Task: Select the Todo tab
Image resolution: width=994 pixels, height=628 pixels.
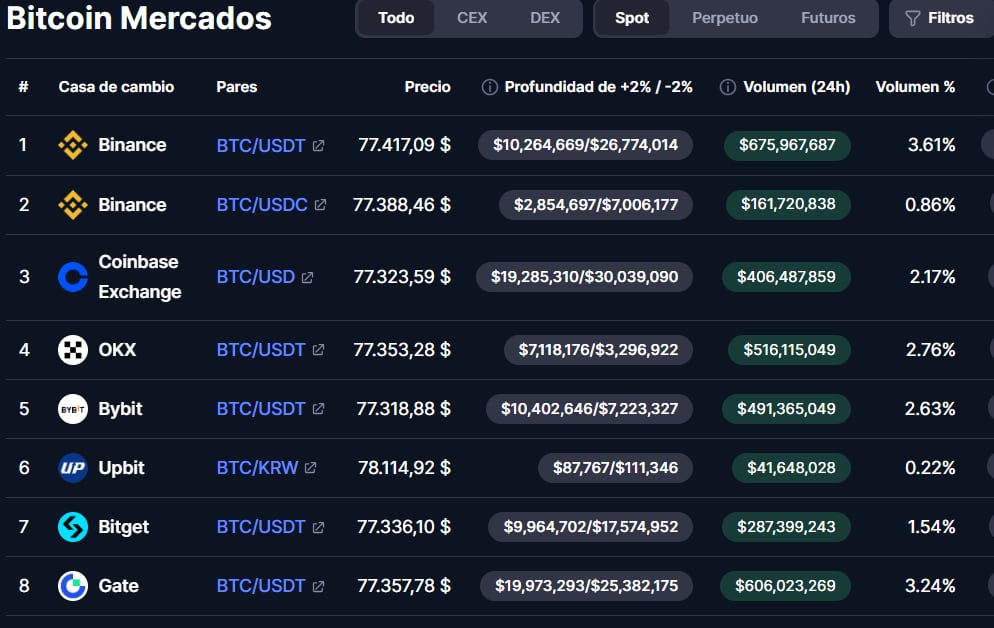Action: 396,18
